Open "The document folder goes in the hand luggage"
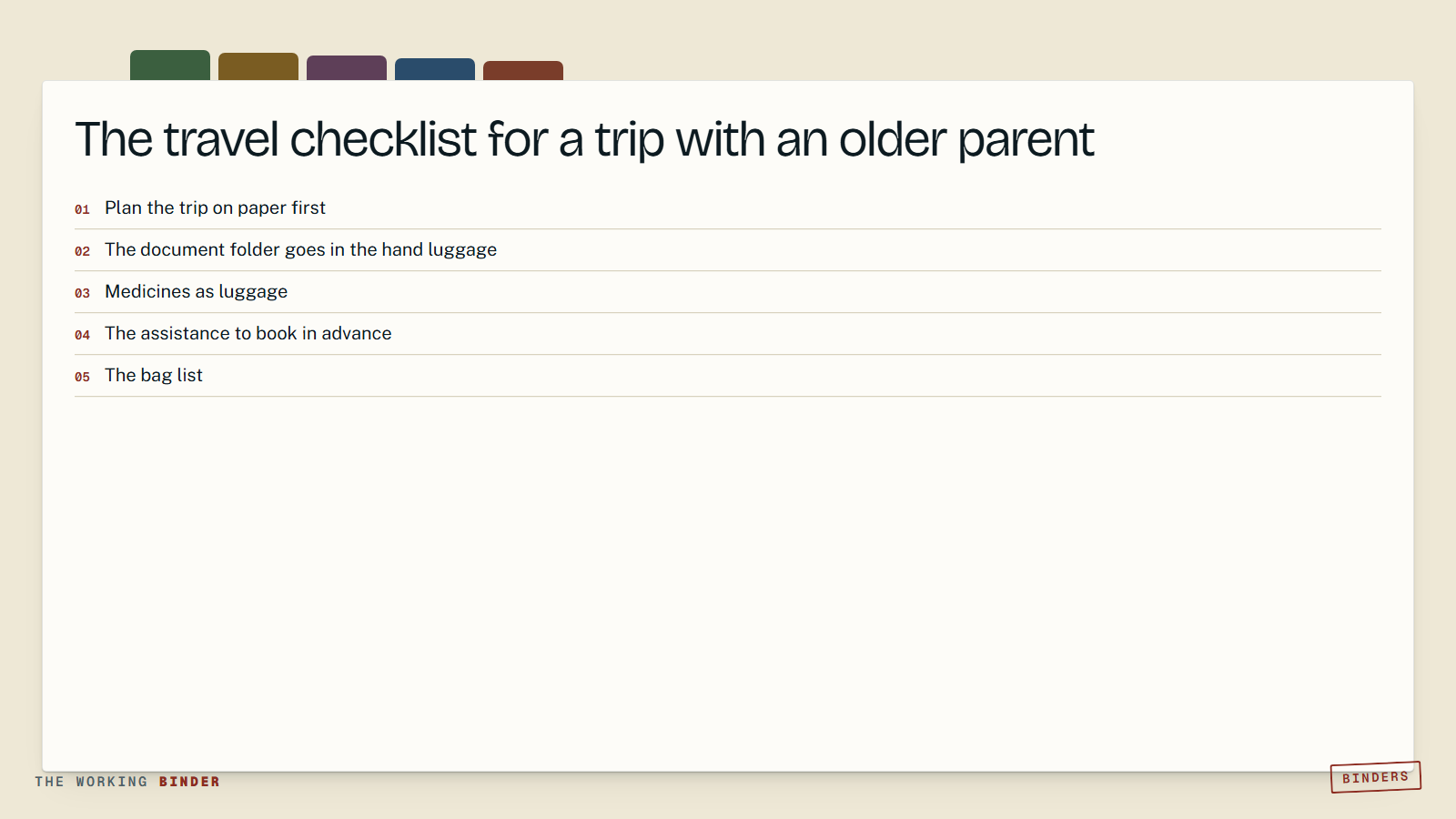 tap(728, 250)
